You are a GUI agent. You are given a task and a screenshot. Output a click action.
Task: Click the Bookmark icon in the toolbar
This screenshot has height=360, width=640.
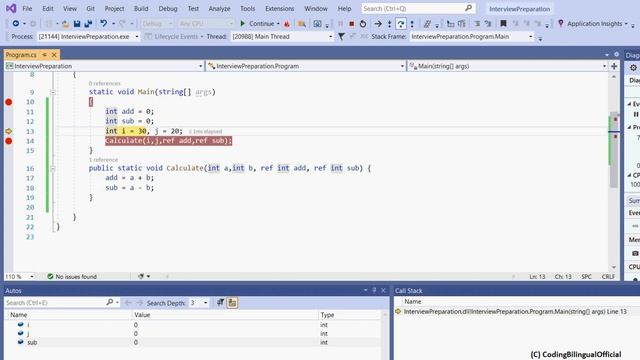(x=503, y=24)
